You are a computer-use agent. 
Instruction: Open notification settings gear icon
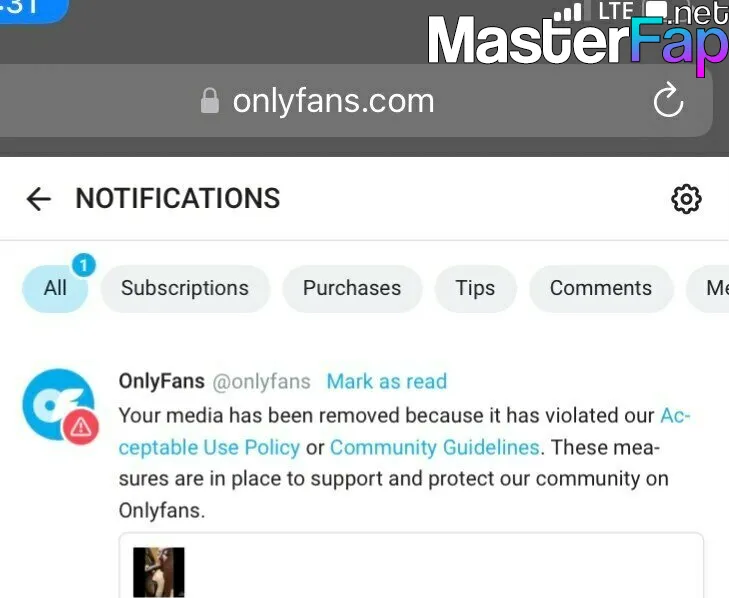[686, 199]
